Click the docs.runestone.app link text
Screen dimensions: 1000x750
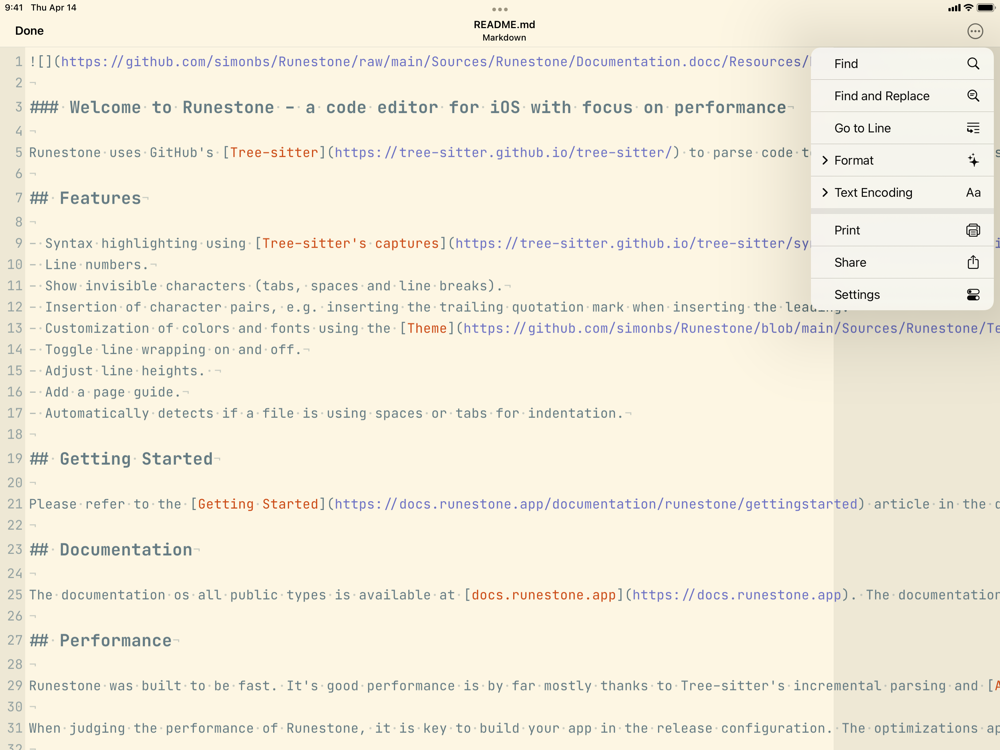(x=543, y=595)
